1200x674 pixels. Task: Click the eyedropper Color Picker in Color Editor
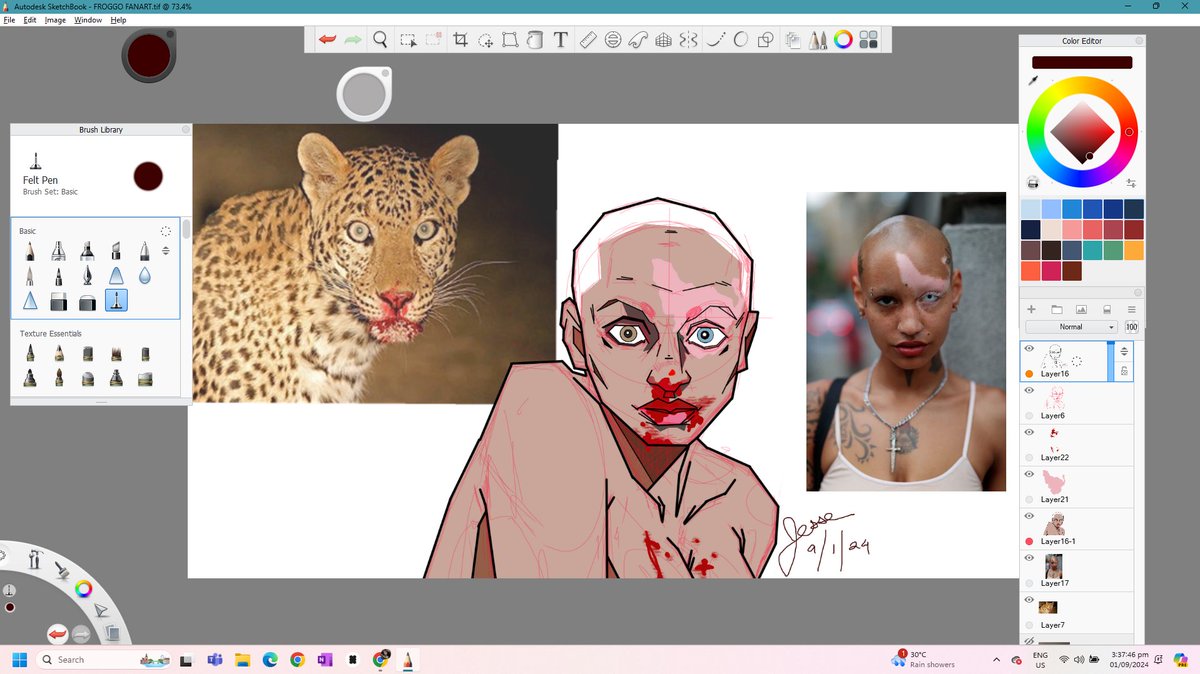pos(1035,80)
